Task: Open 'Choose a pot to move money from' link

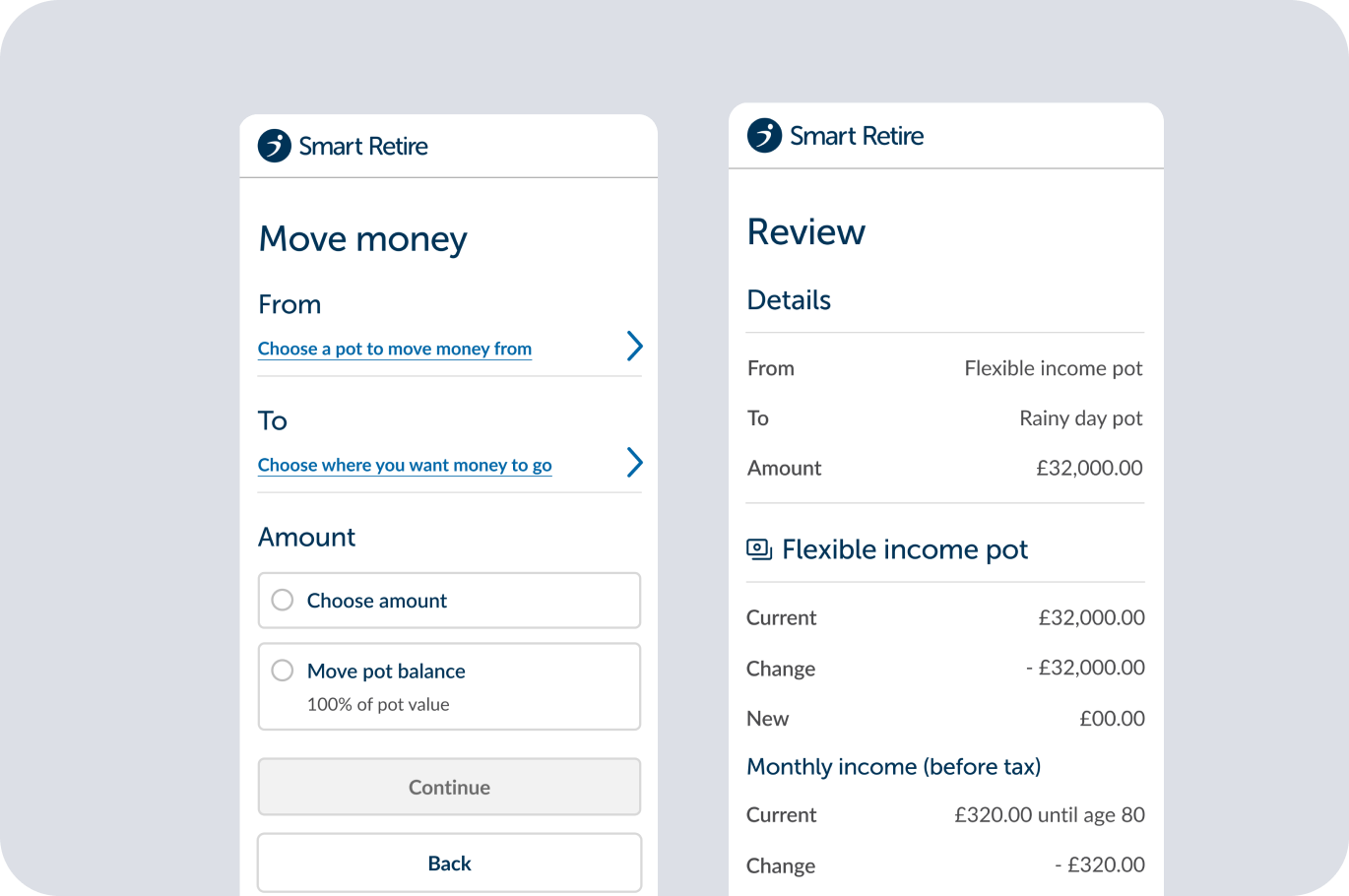Action: pos(394,349)
